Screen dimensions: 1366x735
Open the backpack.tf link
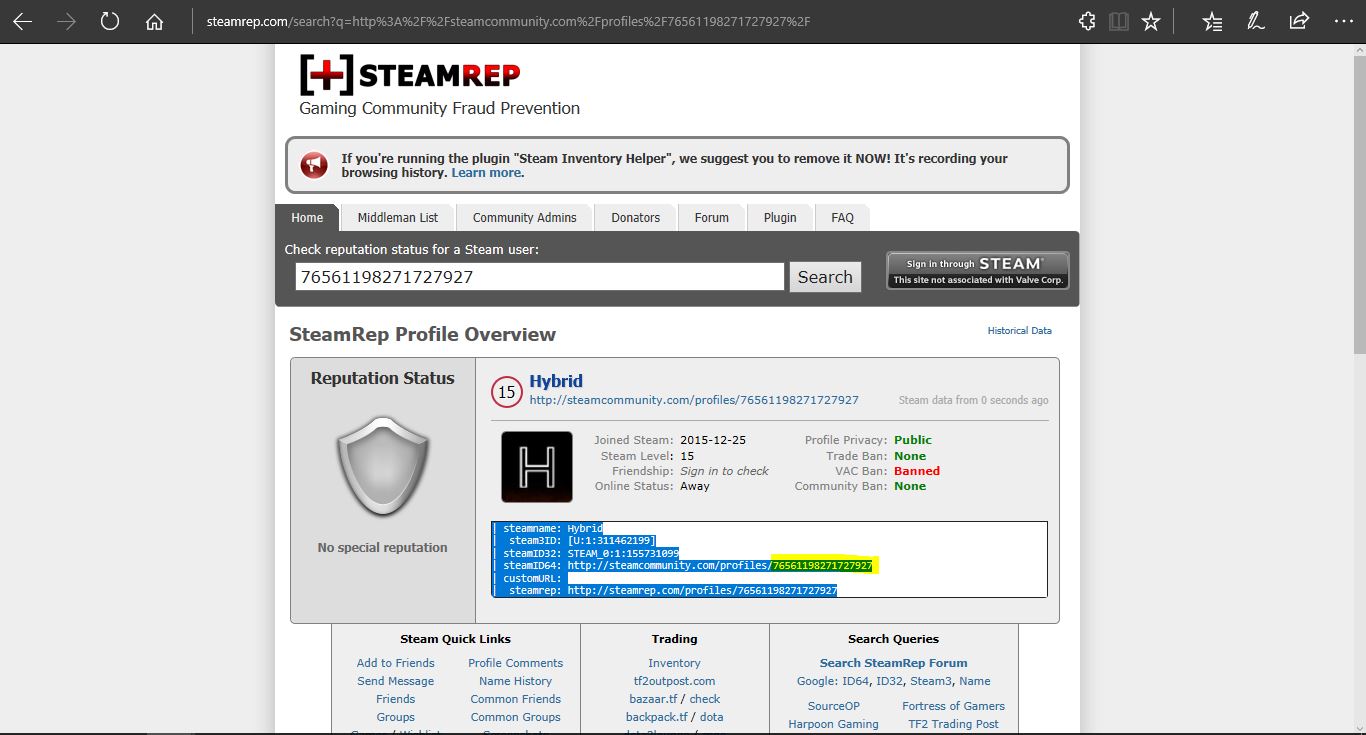[657, 717]
